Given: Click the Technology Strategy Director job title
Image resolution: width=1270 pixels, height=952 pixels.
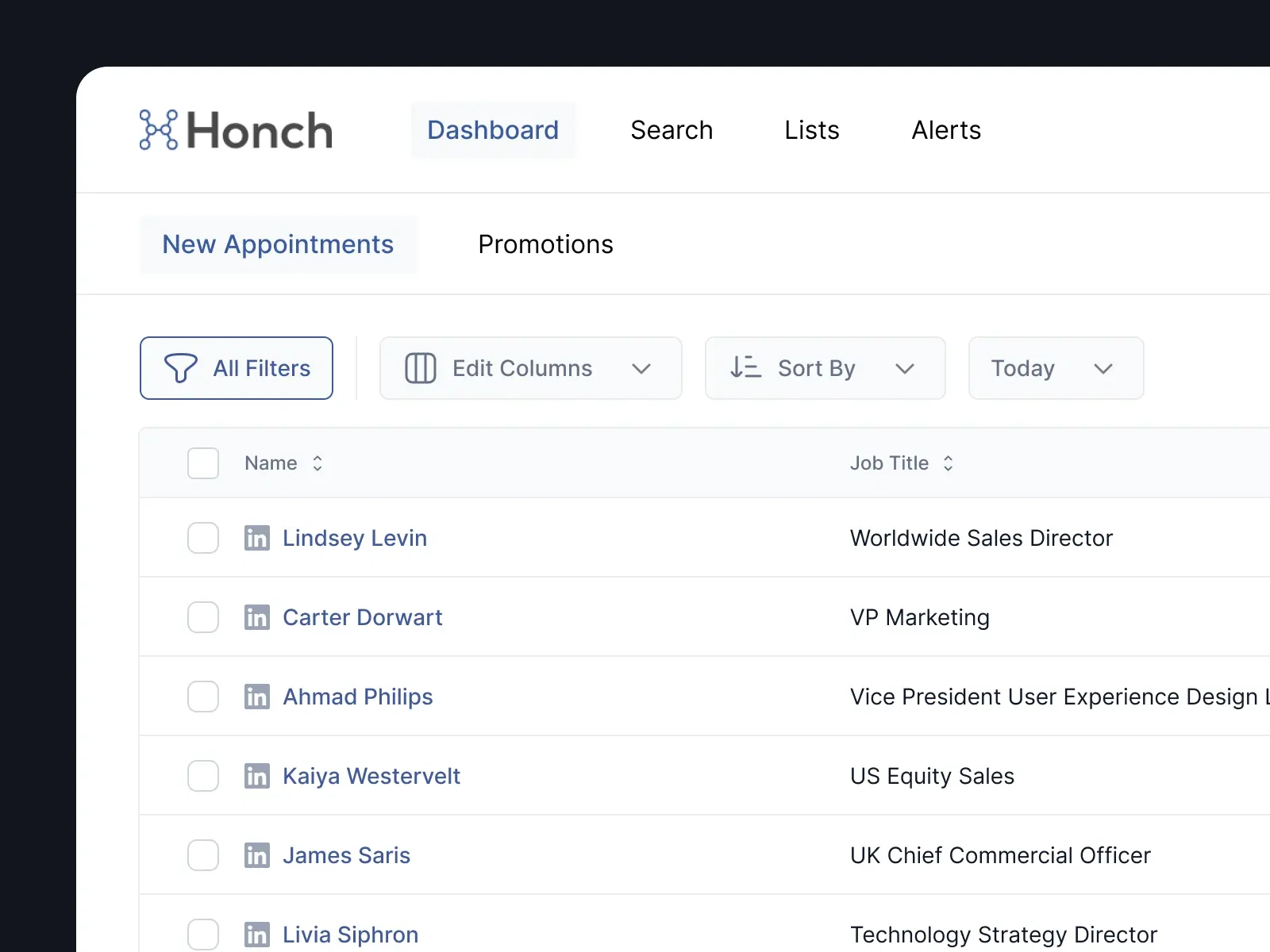Looking at the screenshot, I should point(1003,935).
